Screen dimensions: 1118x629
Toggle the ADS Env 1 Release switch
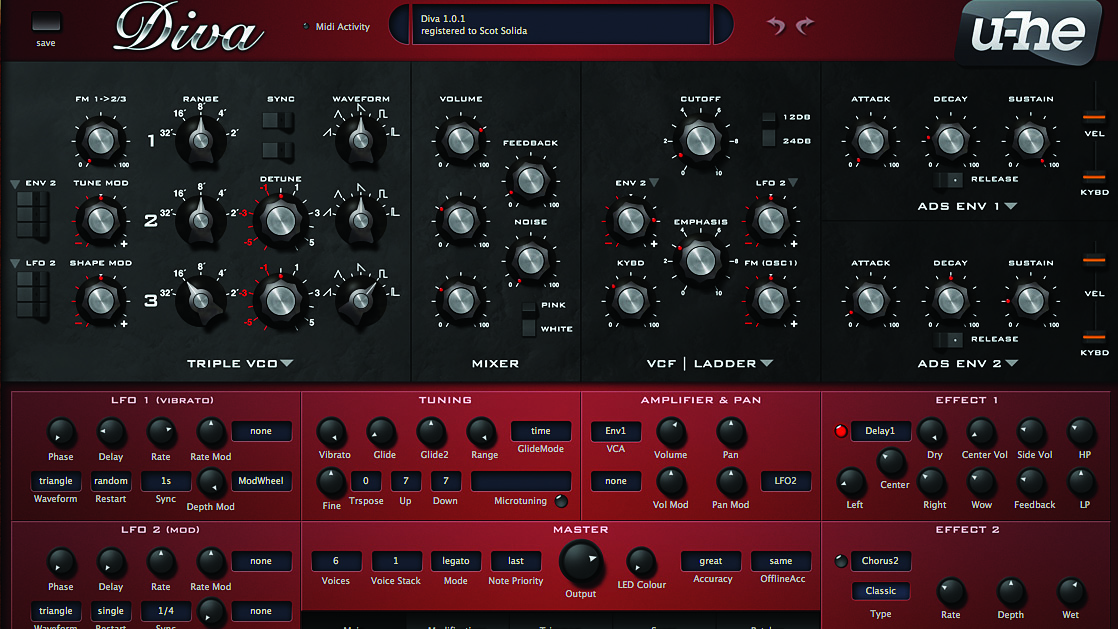pos(948,179)
